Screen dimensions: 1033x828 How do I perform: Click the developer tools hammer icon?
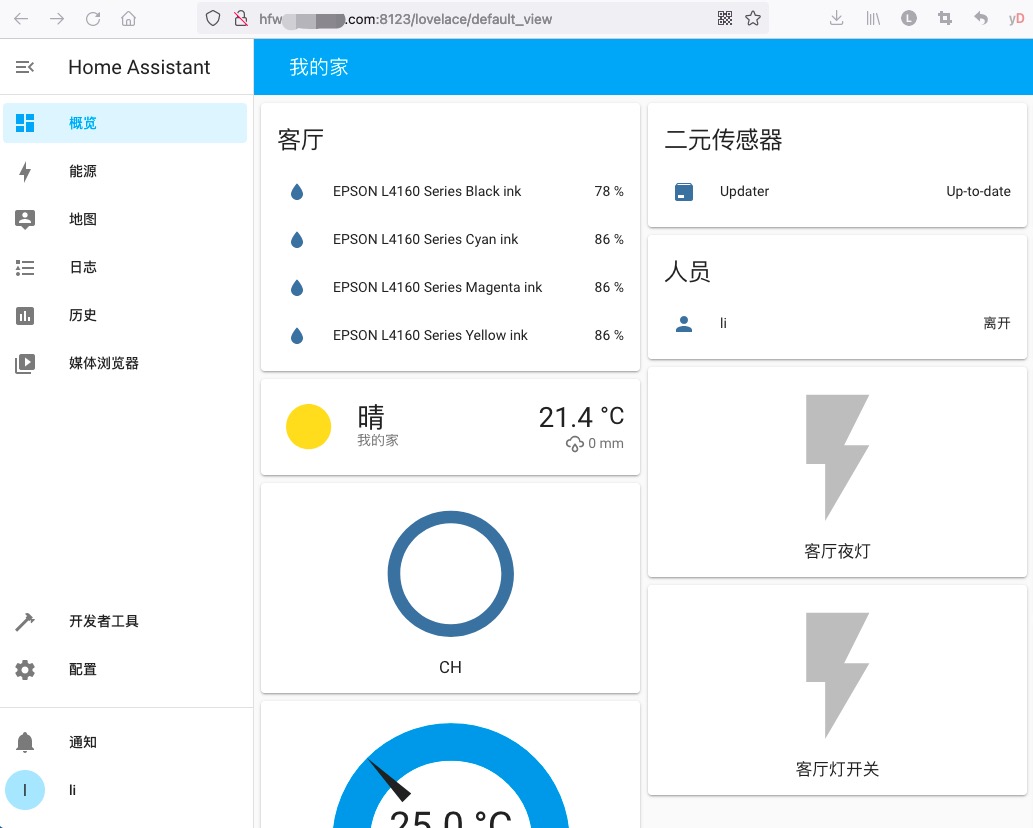pos(25,622)
